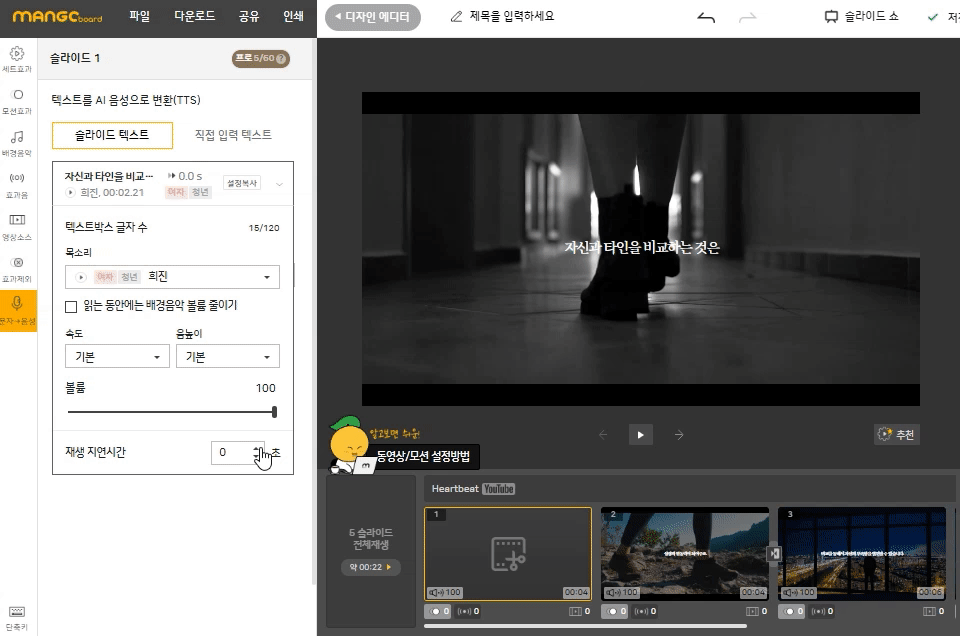The width and height of the screenshot is (960, 636).
Task: Click the play button below the preview
Action: coord(641,435)
